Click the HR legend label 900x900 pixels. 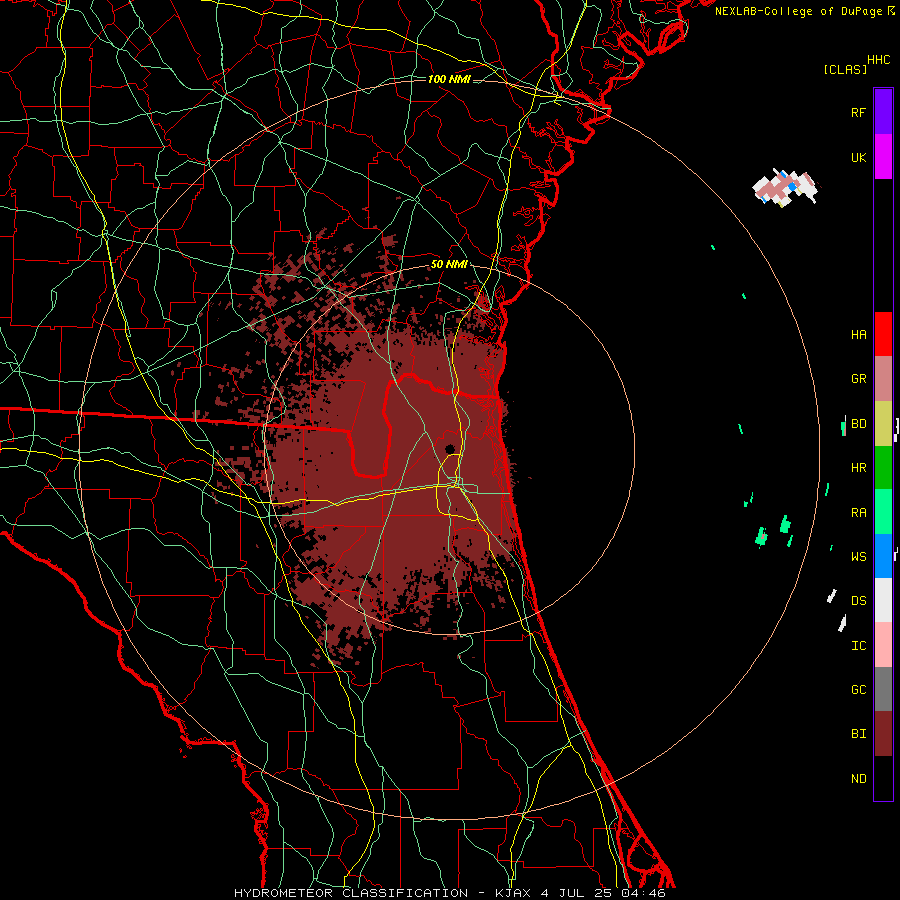click(x=858, y=468)
